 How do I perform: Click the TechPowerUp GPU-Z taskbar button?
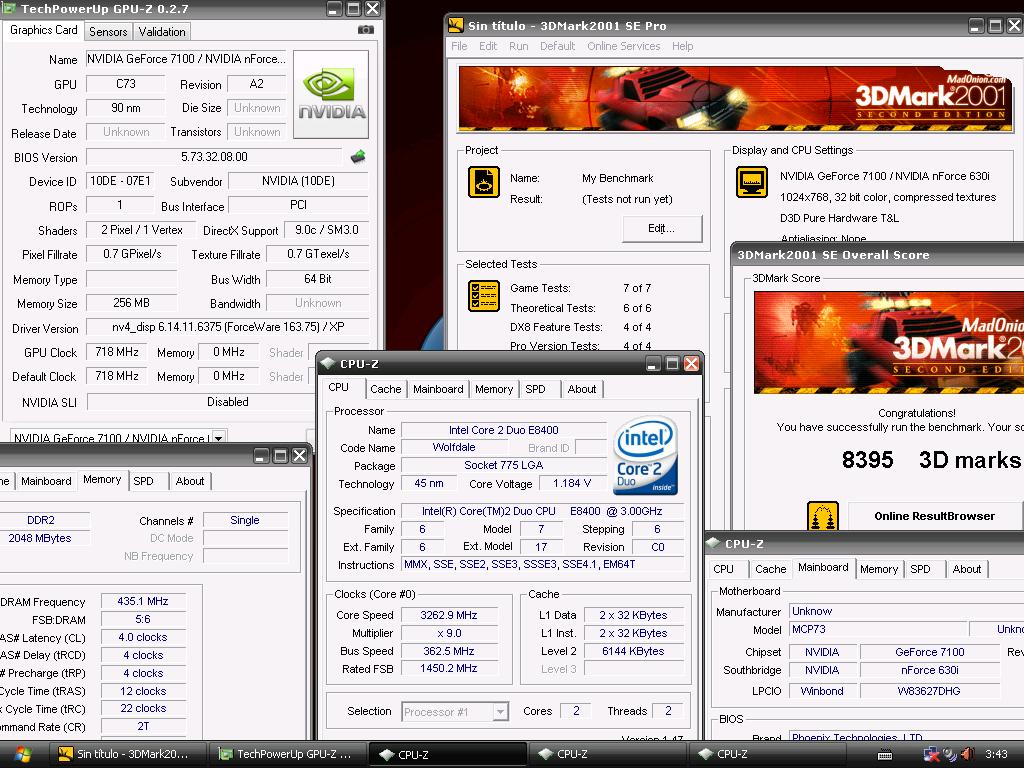tap(288, 754)
